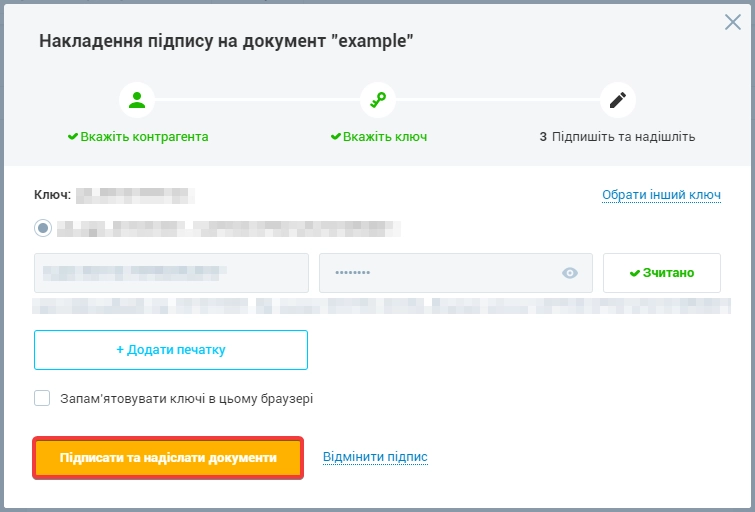
Task: Click the pencil sign-and-send step icon
Action: [x=618, y=100]
